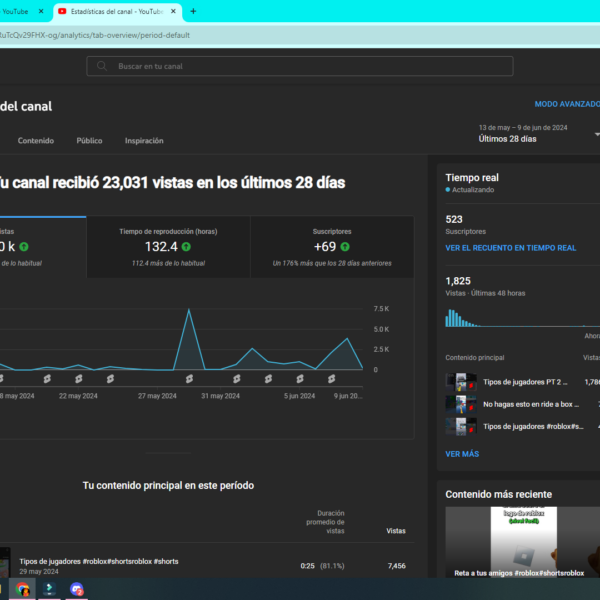The width and height of the screenshot is (600, 600).
Task: Click the 'Un 176% más que los 28 días anteriores' text
Action: click(x=332, y=263)
